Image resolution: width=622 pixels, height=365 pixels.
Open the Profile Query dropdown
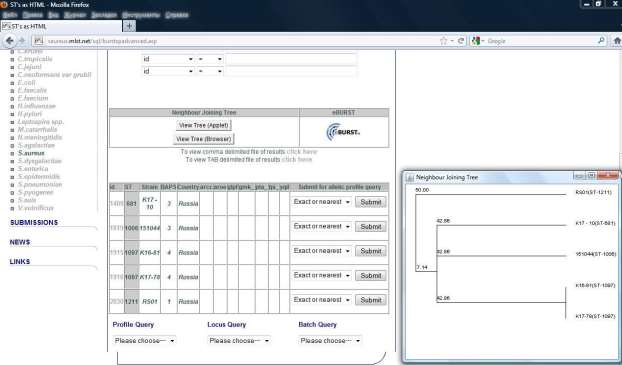pyautogui.click(x=144, y=340)
